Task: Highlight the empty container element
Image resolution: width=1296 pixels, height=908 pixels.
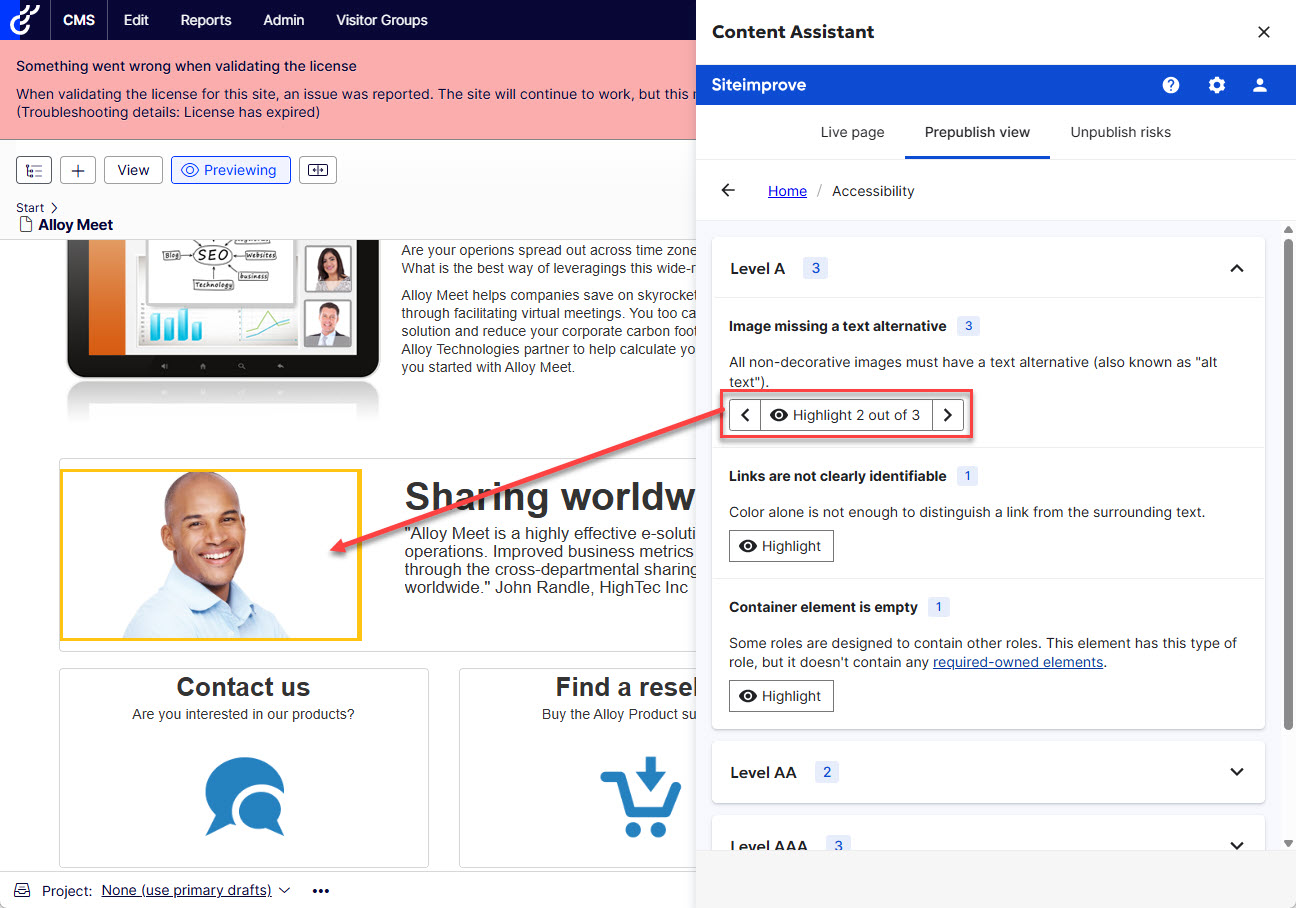Action: [x=781, y=695]
